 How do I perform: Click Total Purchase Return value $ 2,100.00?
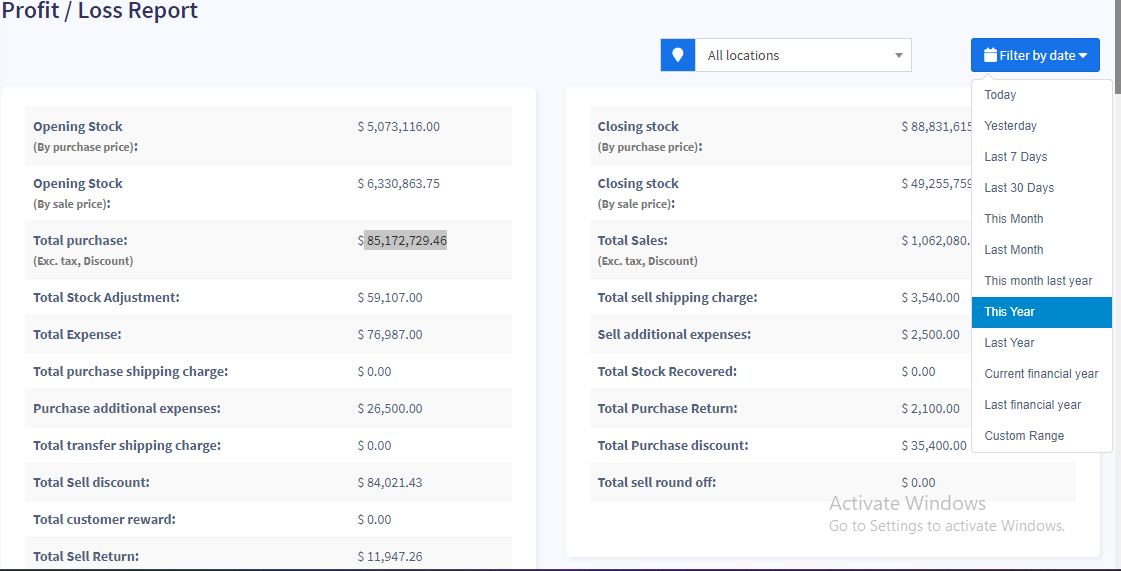pyautogui.click(x=931, y=409)
